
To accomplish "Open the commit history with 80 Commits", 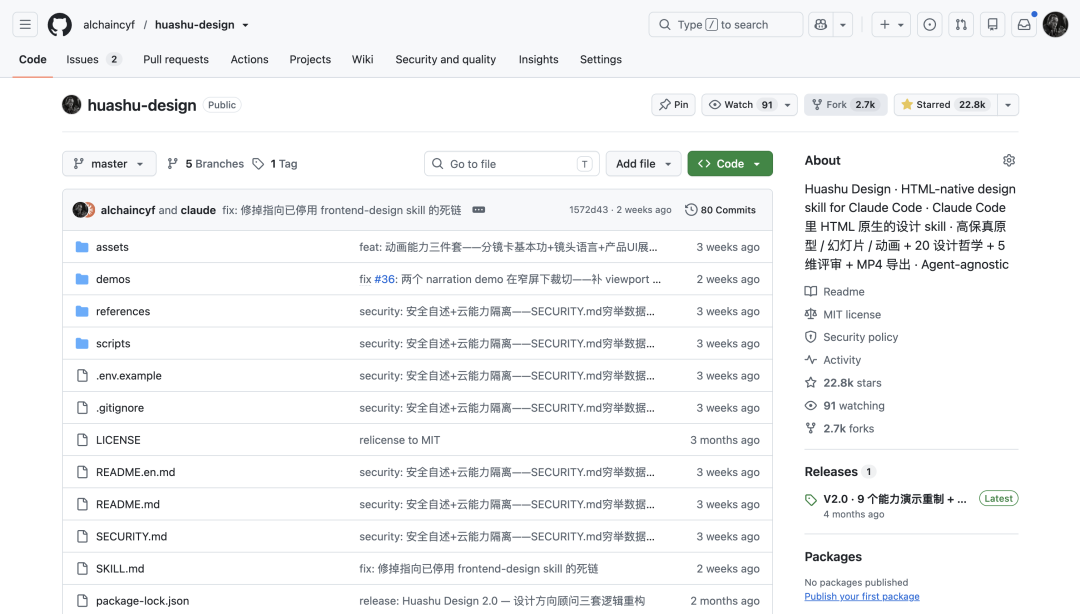I will tap(720, 209).
